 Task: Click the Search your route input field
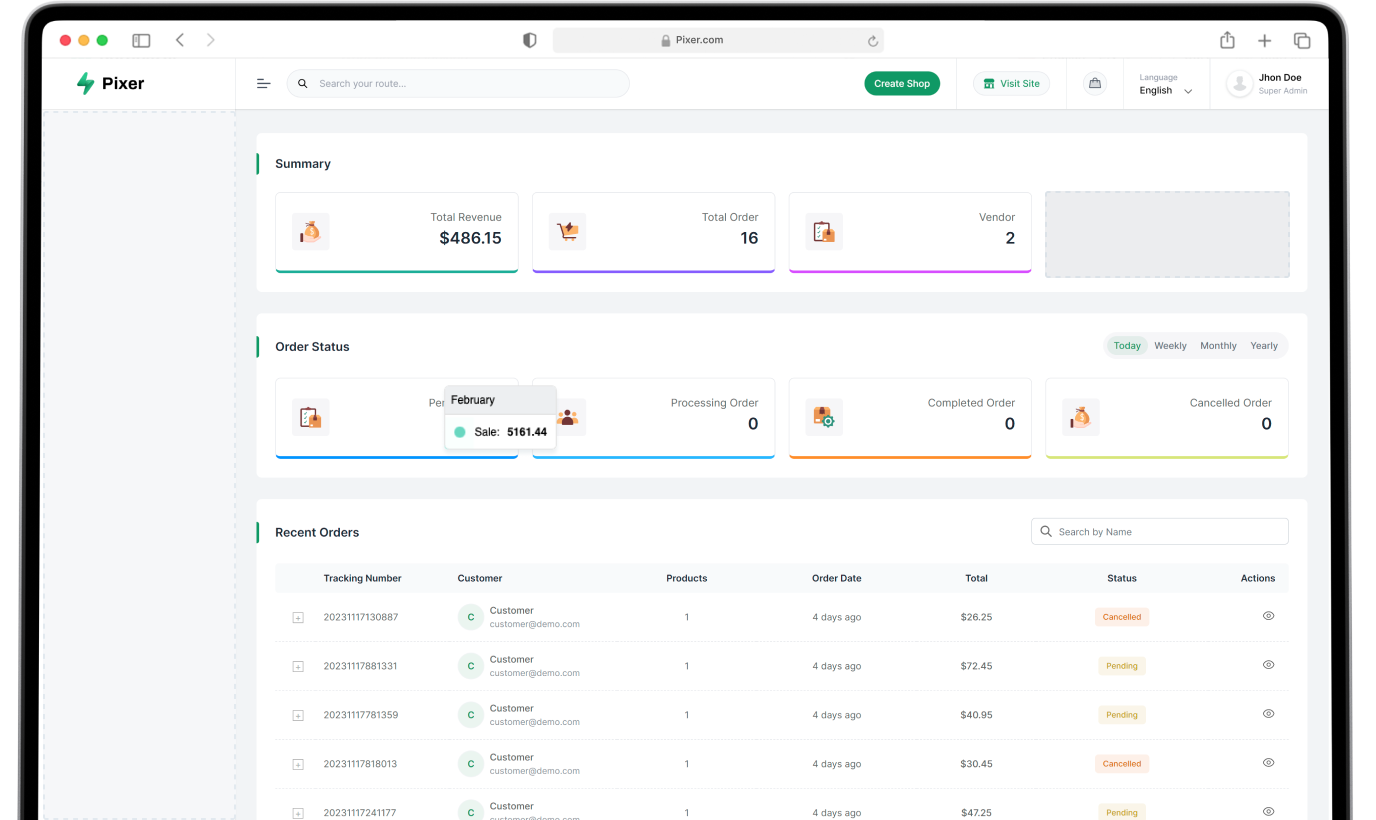click(458, 84)
